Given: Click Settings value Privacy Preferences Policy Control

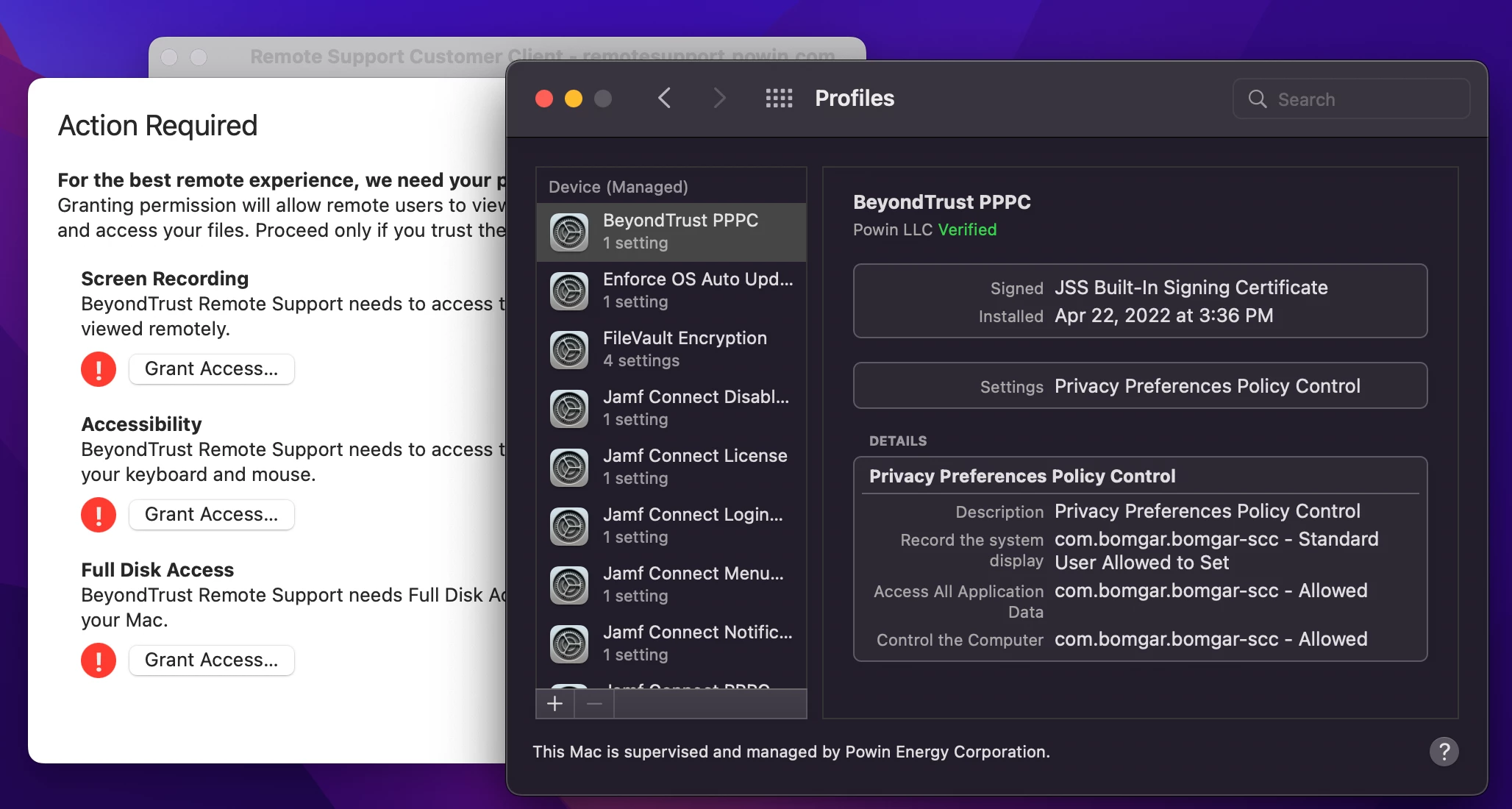Looking at the screenshot, I should pyautogui.click(x=1208, y=386).
